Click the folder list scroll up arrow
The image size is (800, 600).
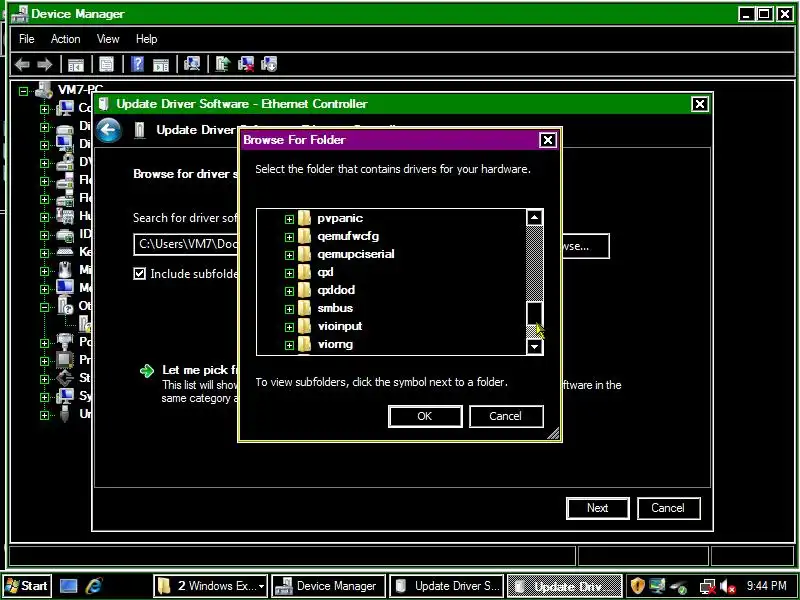[x=534, y=218]
